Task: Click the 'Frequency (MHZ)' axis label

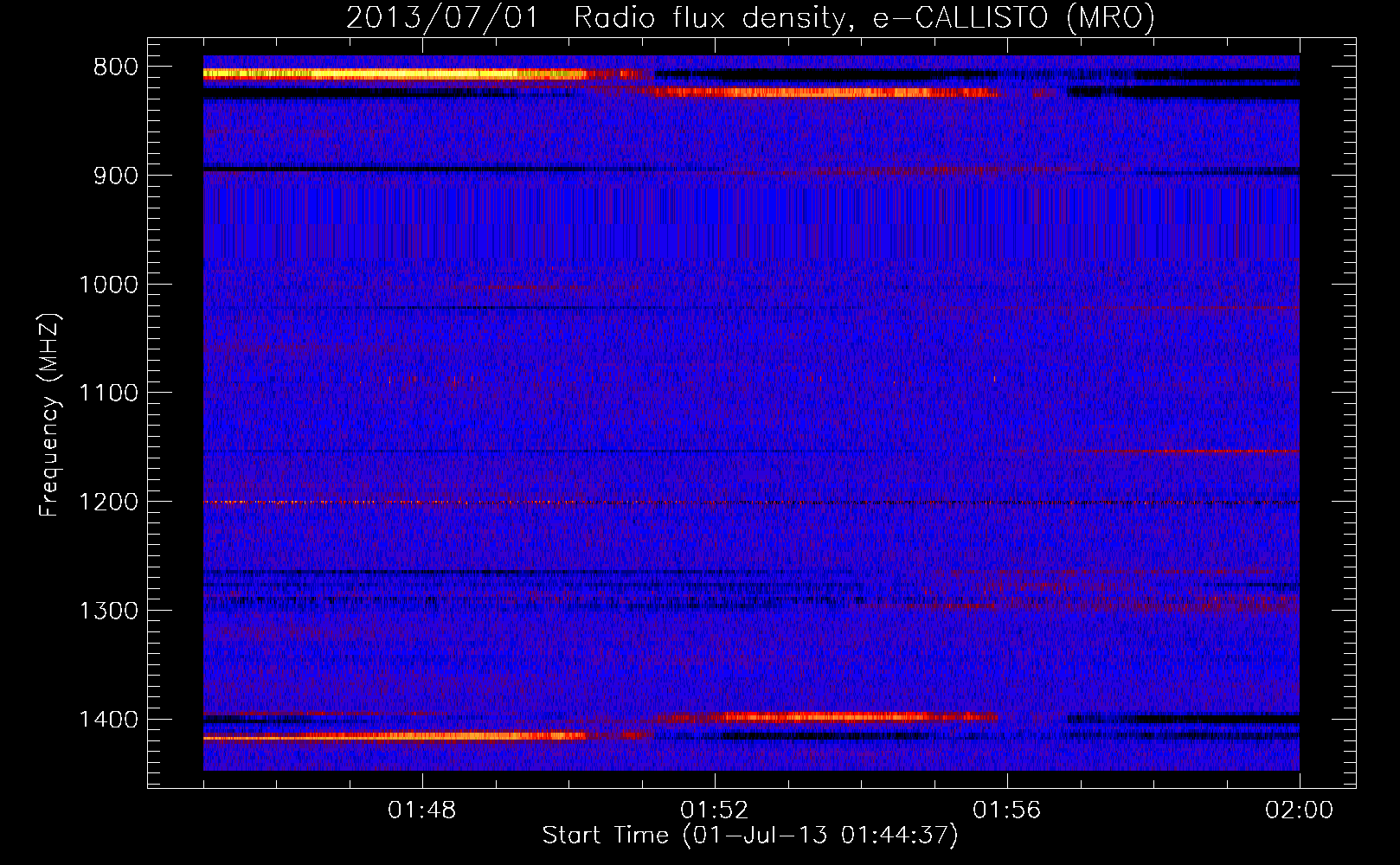Action: coord(50,414)
